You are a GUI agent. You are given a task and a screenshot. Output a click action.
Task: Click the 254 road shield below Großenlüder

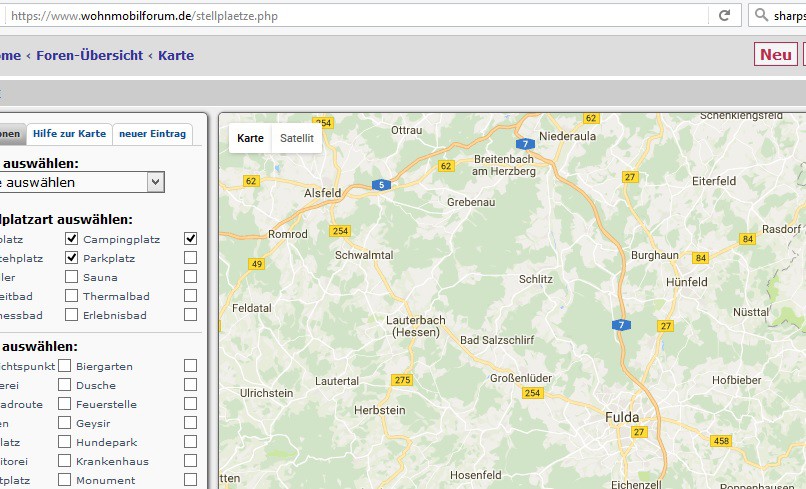point(532,393)
